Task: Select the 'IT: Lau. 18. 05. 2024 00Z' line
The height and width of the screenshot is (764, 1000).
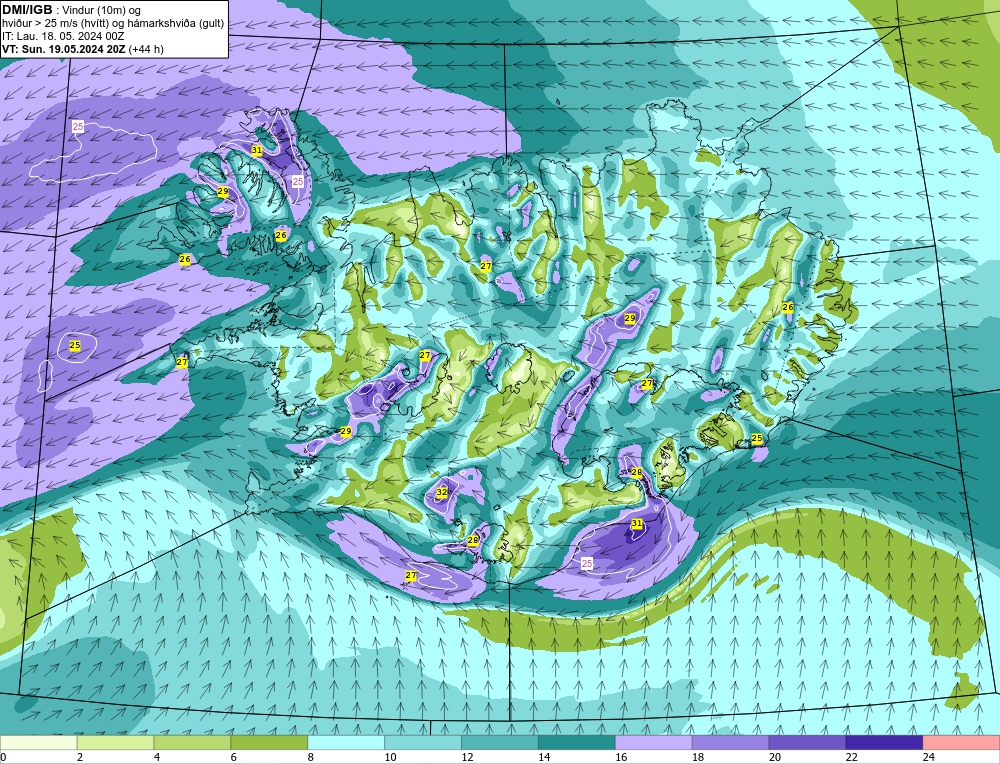Action: point(63,36)
